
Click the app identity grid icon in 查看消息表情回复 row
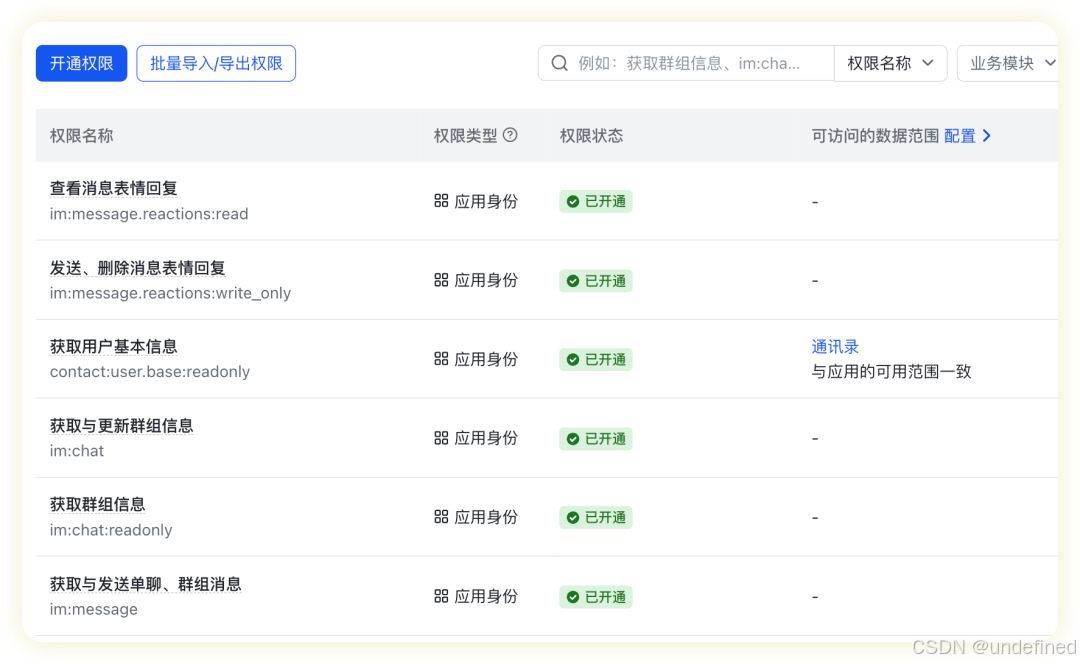coord(441,201)
